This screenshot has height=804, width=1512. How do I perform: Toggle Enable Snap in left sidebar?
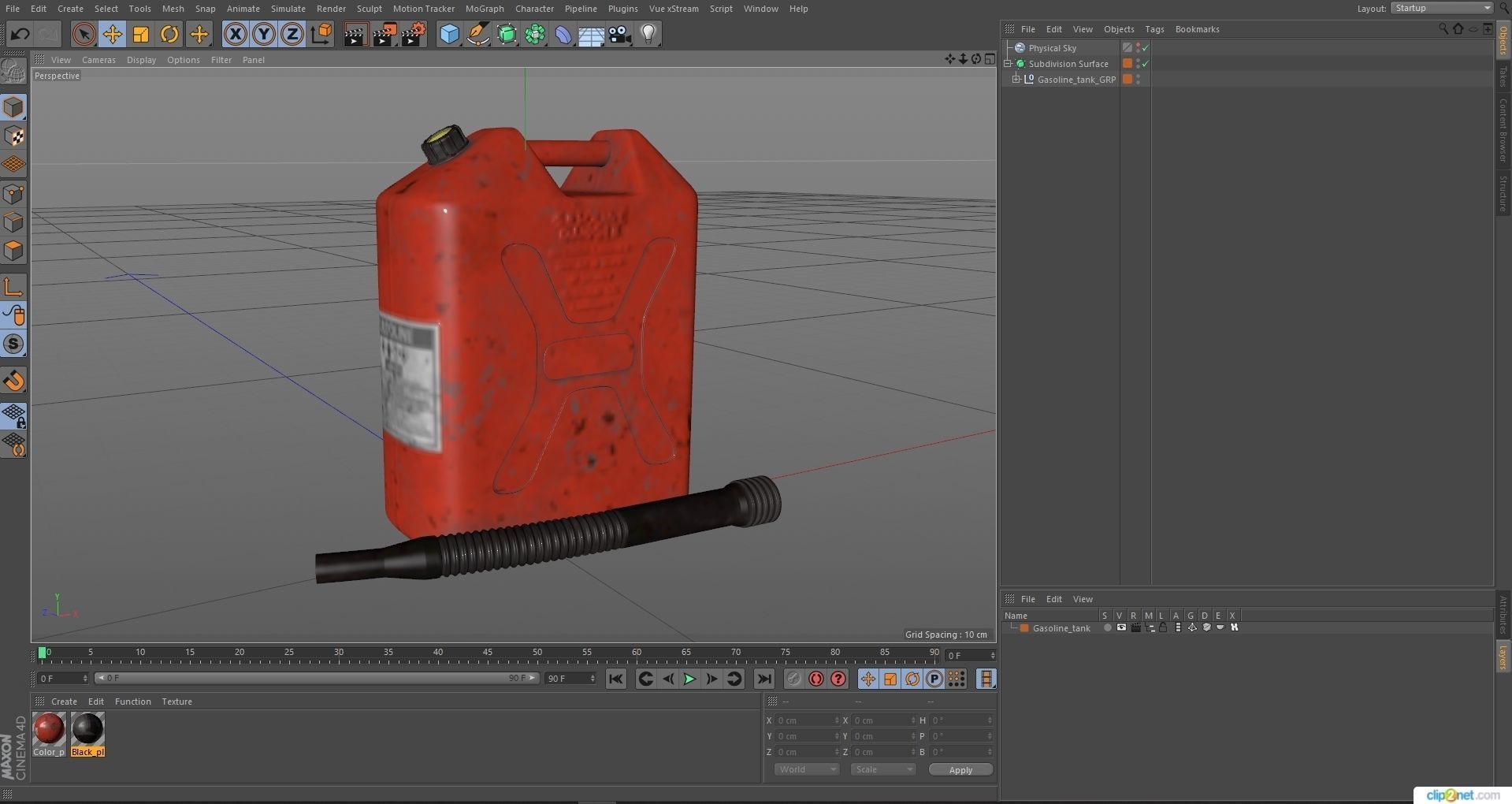click(x=14, y=381)
